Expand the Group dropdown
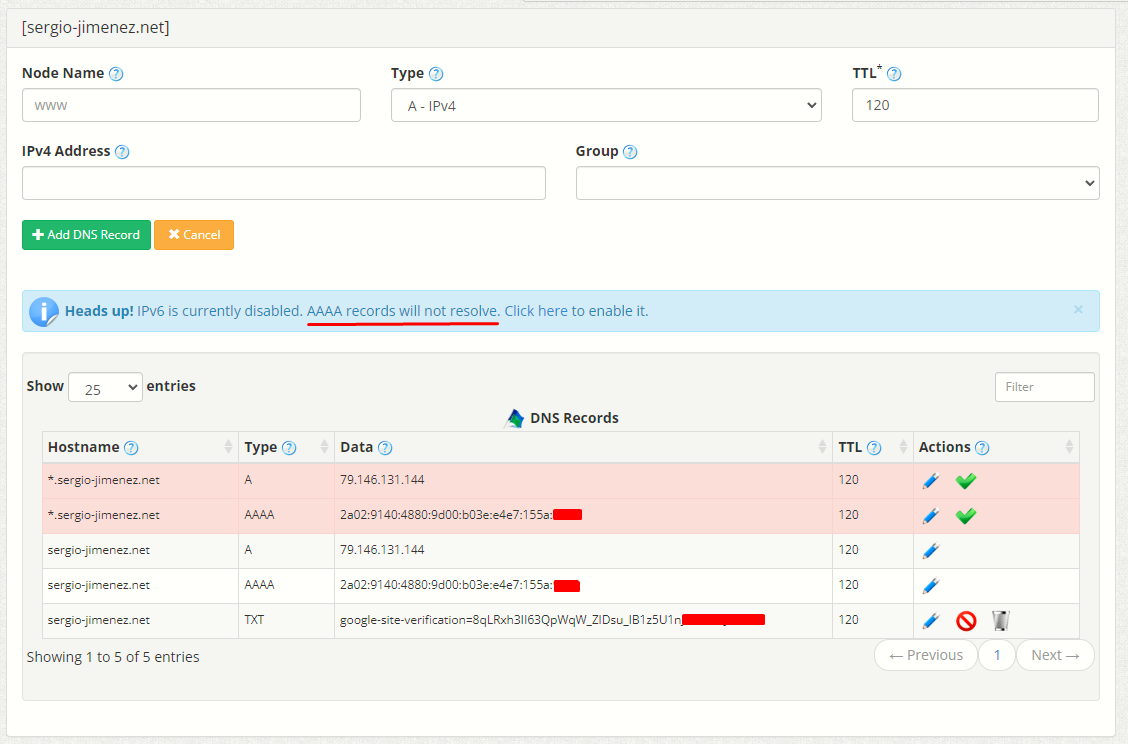1128x744 pixels. pos(837,183)
